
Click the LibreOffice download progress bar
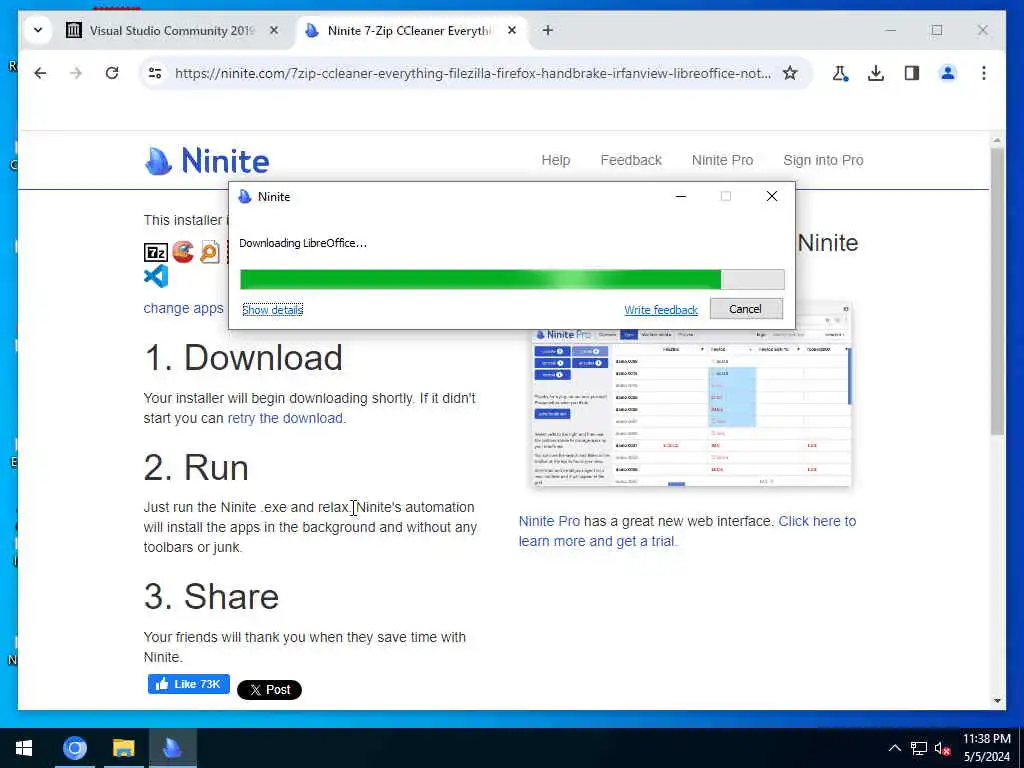512,280
